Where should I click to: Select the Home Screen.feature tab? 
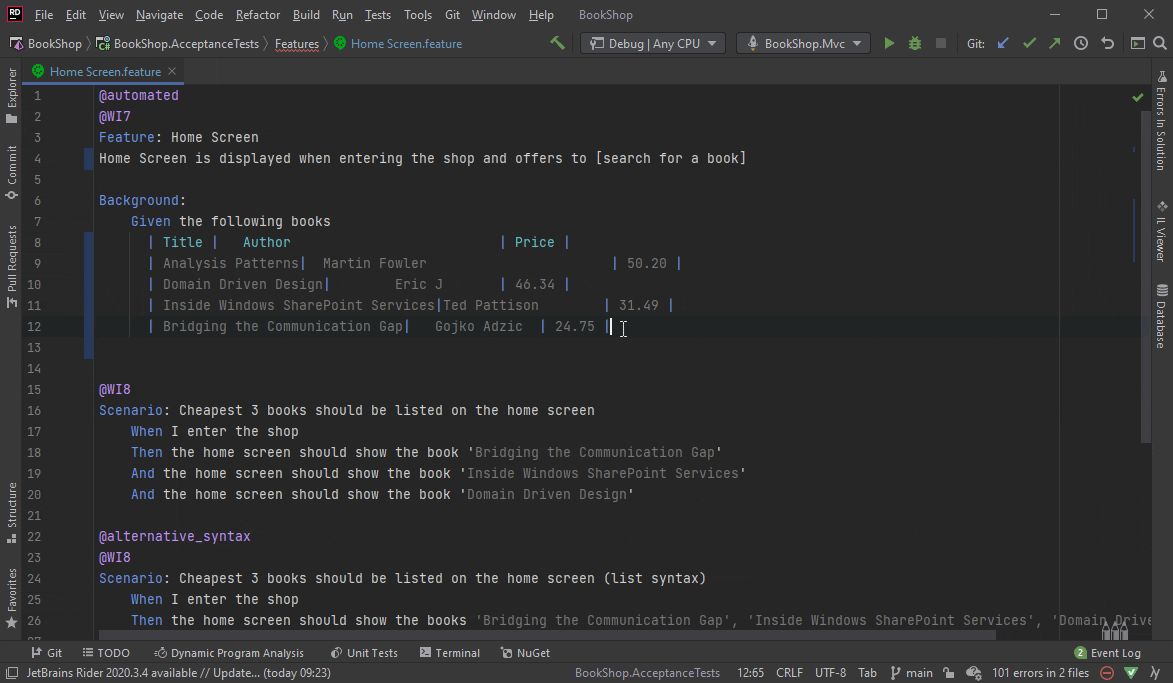tap(103, 71)
